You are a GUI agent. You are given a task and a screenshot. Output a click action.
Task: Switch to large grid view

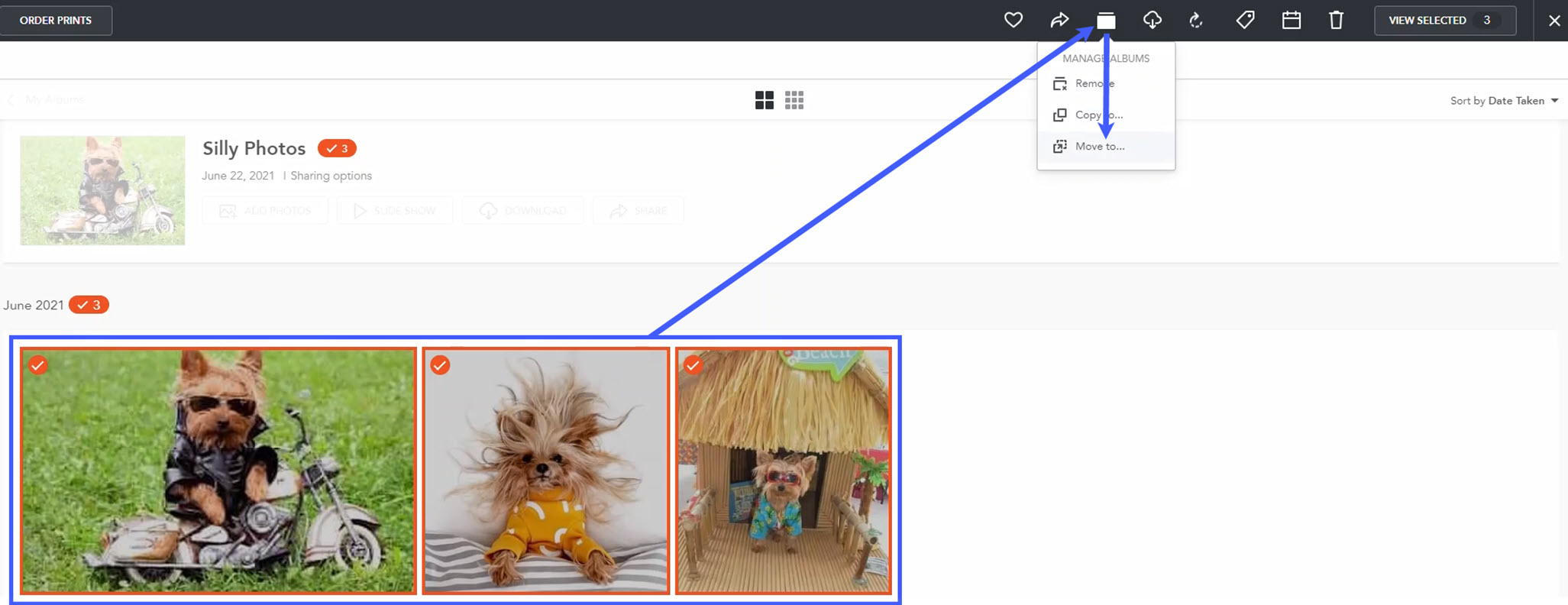[764, 100]
